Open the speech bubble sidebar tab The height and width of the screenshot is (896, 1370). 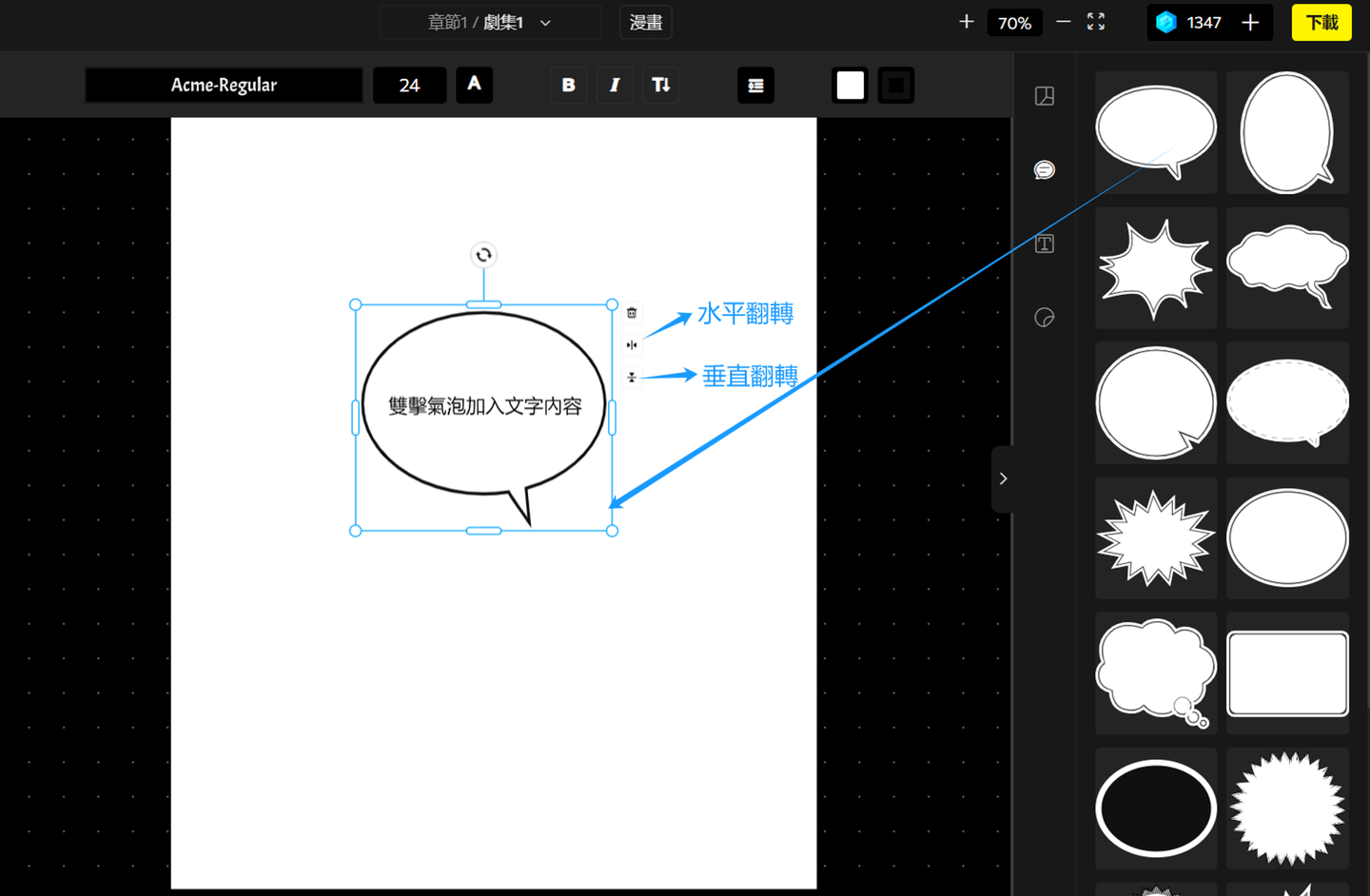tap(1045, 170)
